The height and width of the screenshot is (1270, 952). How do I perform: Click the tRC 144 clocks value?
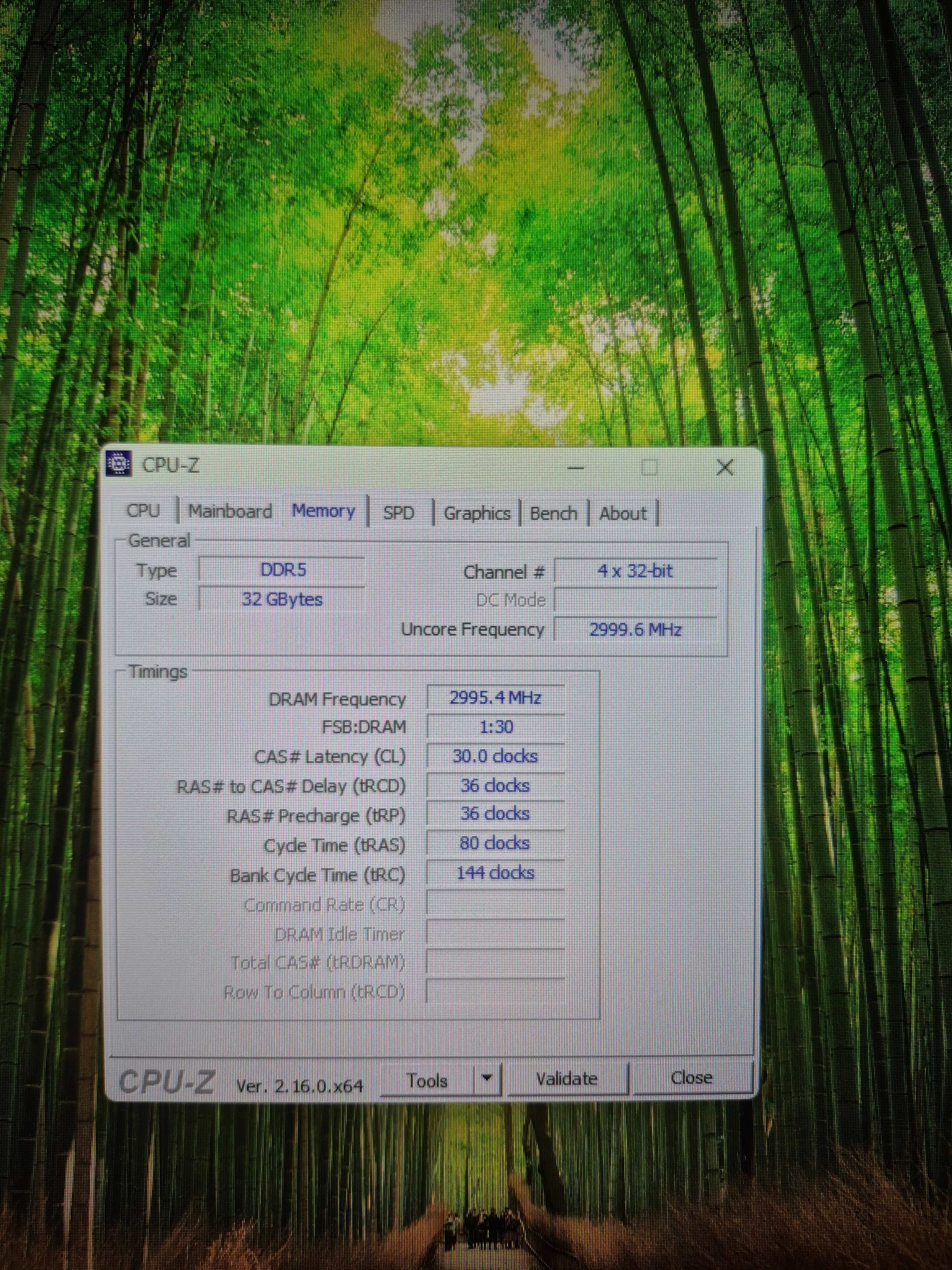click(x=495, y=873)
